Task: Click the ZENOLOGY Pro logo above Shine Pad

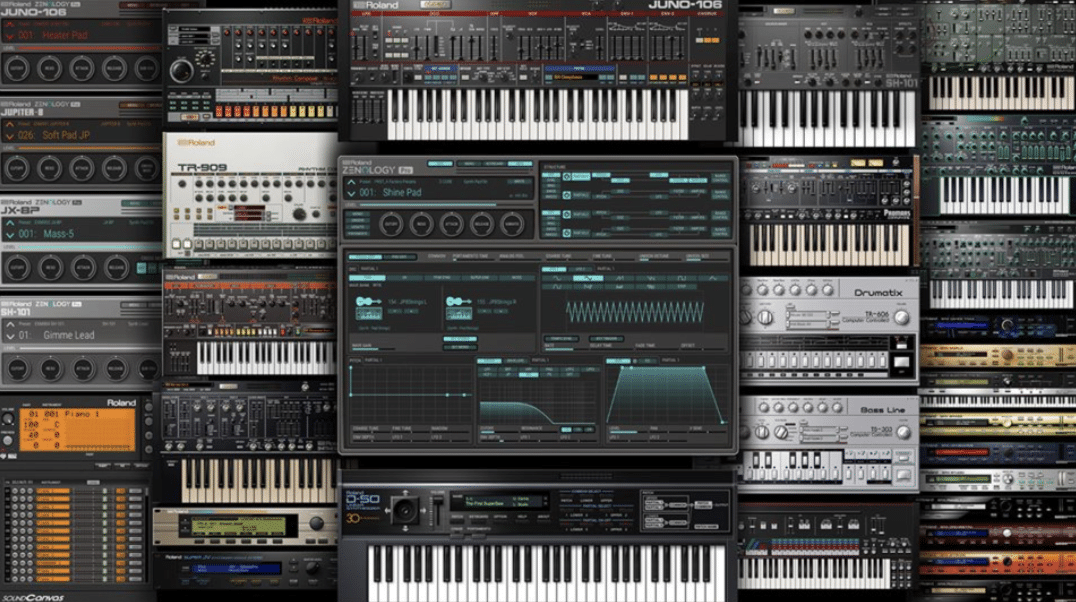Action: coord(377,169)
